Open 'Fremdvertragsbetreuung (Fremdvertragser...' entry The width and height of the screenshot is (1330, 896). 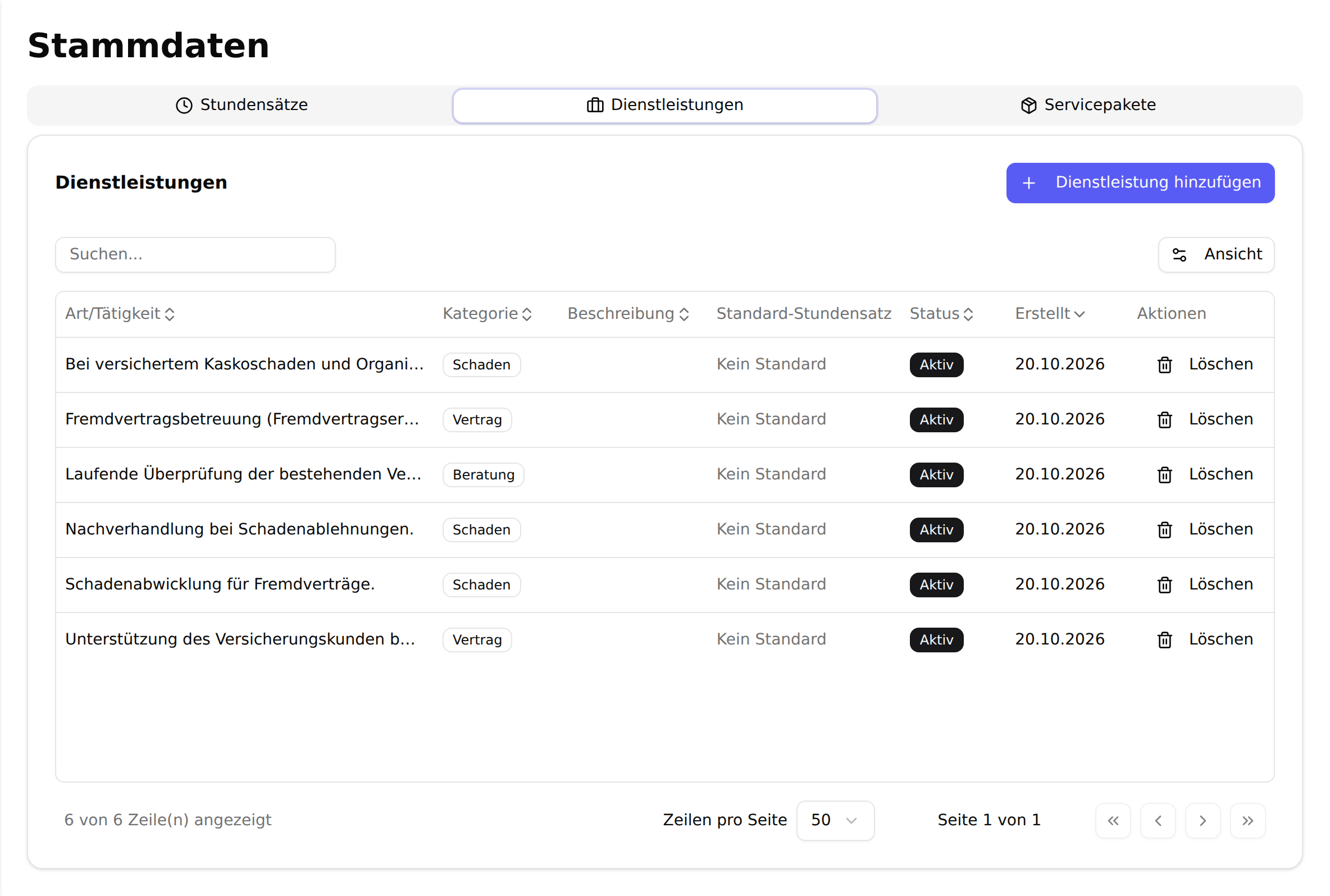pos(242,419)
